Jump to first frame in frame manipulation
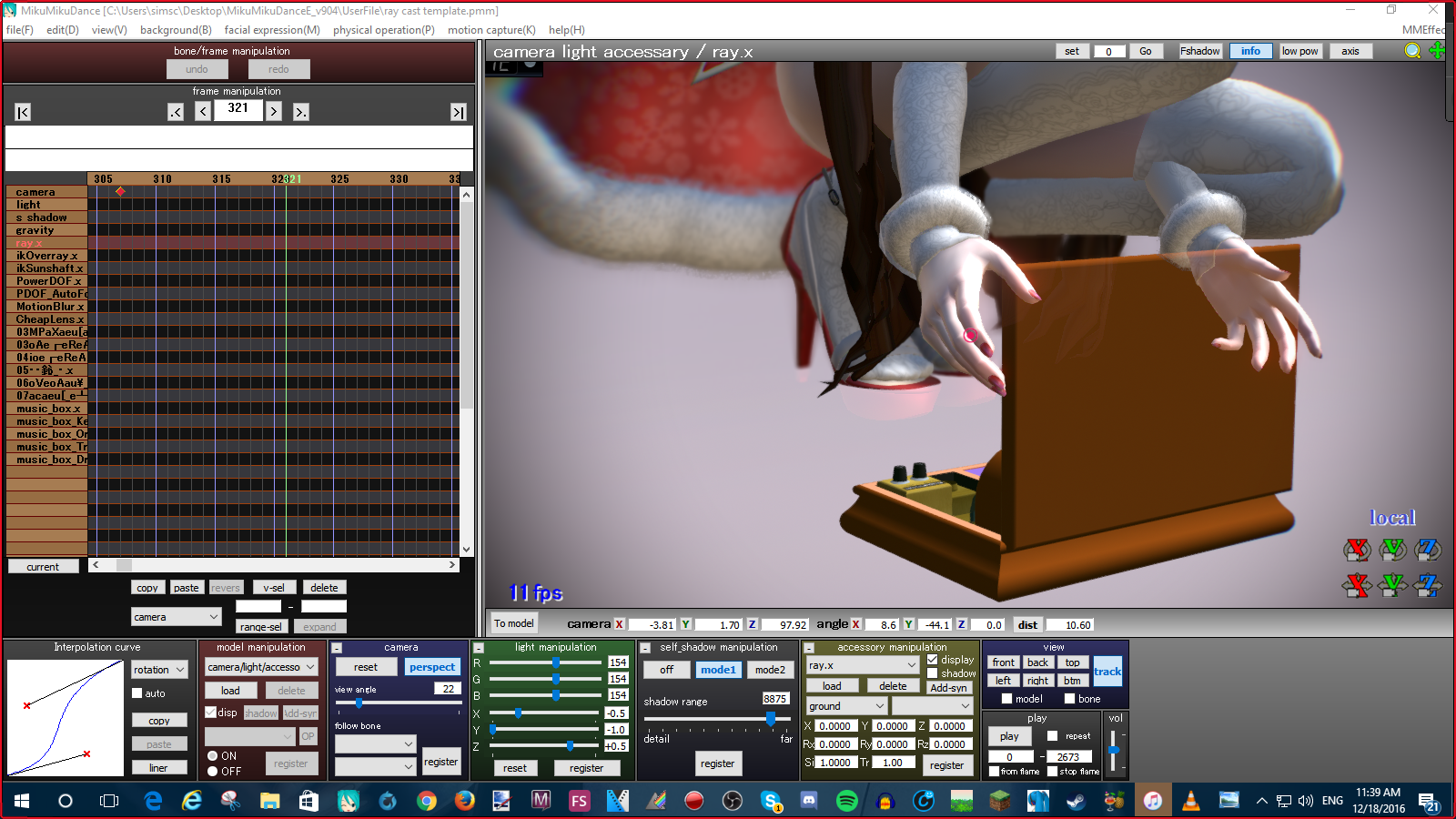This screenshot has width=1456, height=819. [23, 112]
